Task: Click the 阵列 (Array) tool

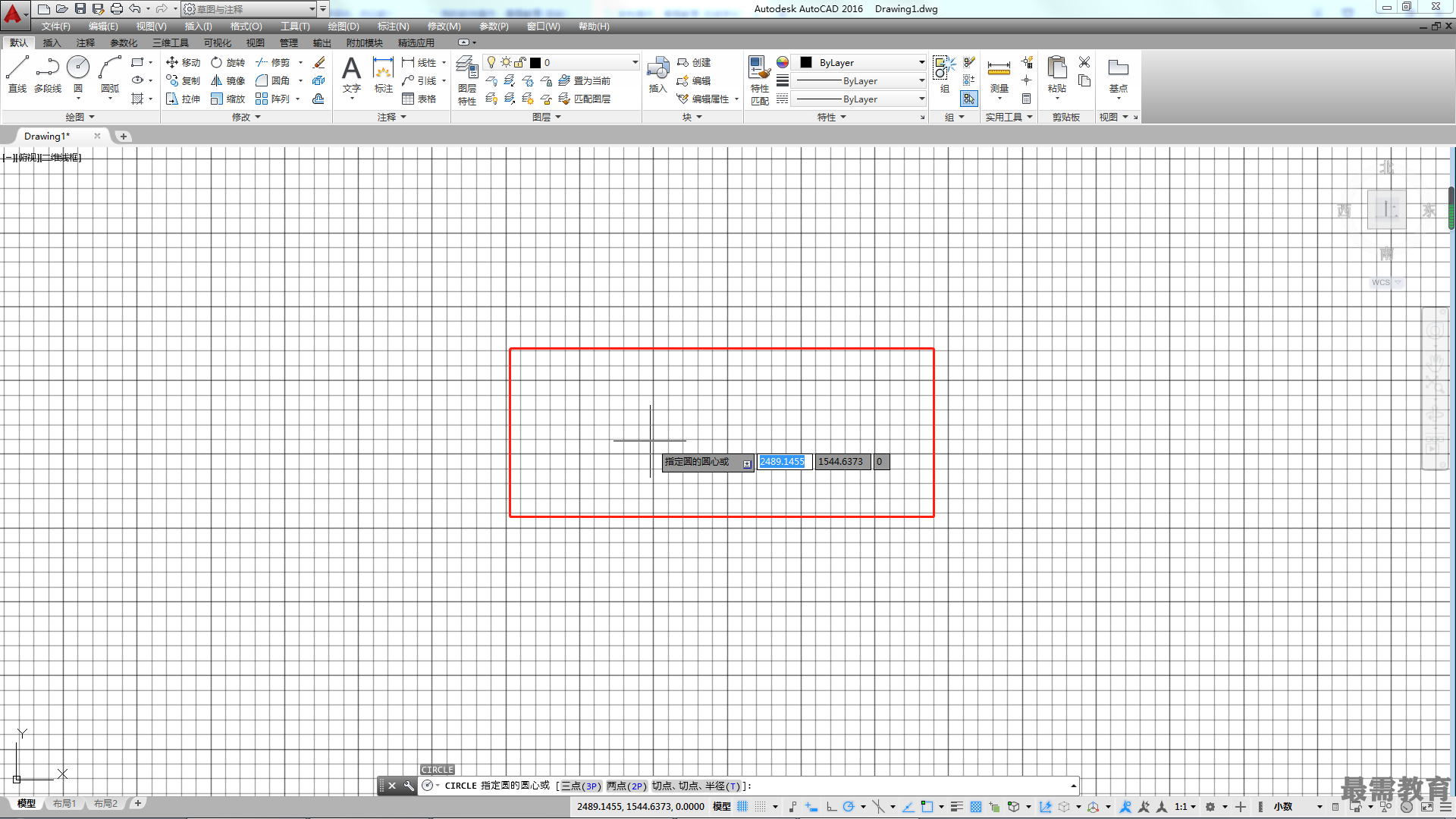Action: click(273, 99)
